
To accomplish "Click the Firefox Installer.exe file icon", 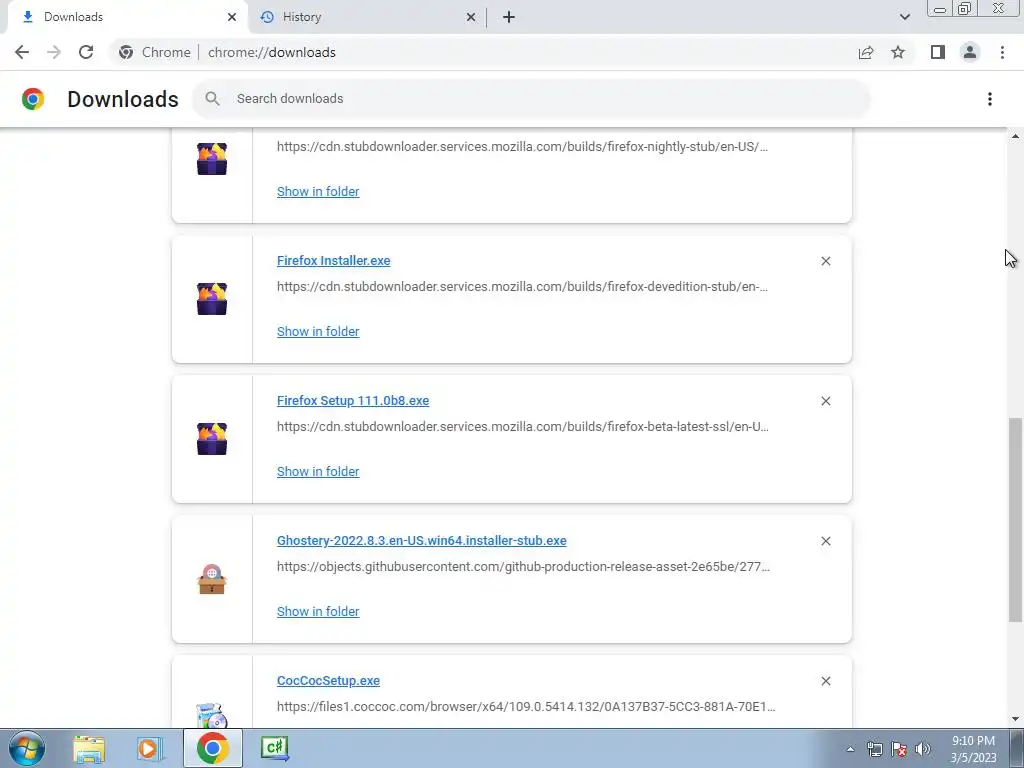I will pos(212,299).
